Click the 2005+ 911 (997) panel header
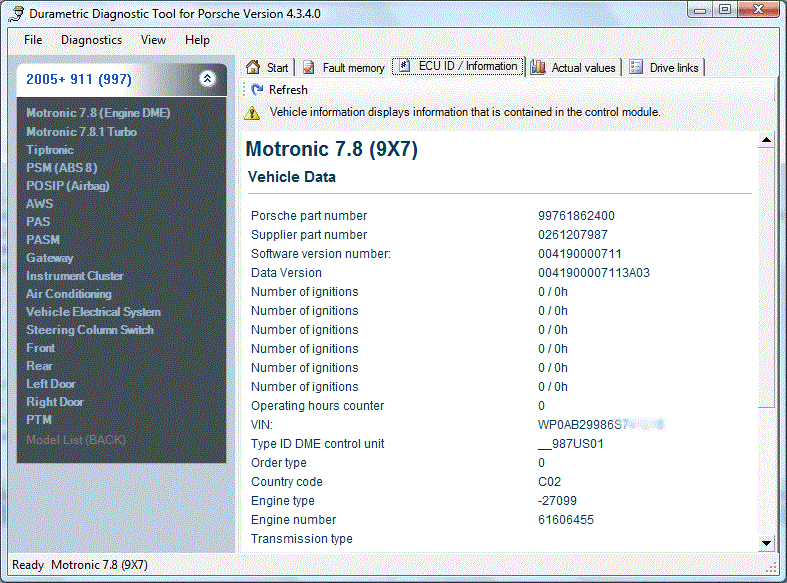Viewport: 787px width, 583px height. (x=121, y=79)
